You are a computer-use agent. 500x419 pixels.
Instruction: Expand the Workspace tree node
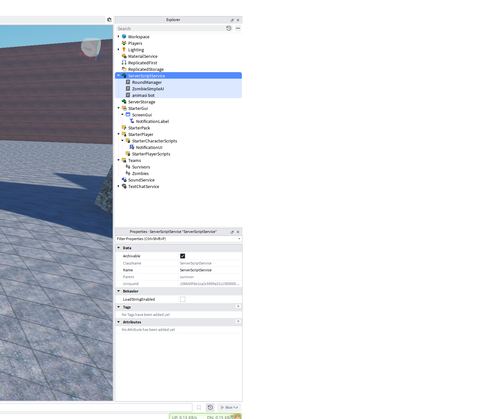118,36
